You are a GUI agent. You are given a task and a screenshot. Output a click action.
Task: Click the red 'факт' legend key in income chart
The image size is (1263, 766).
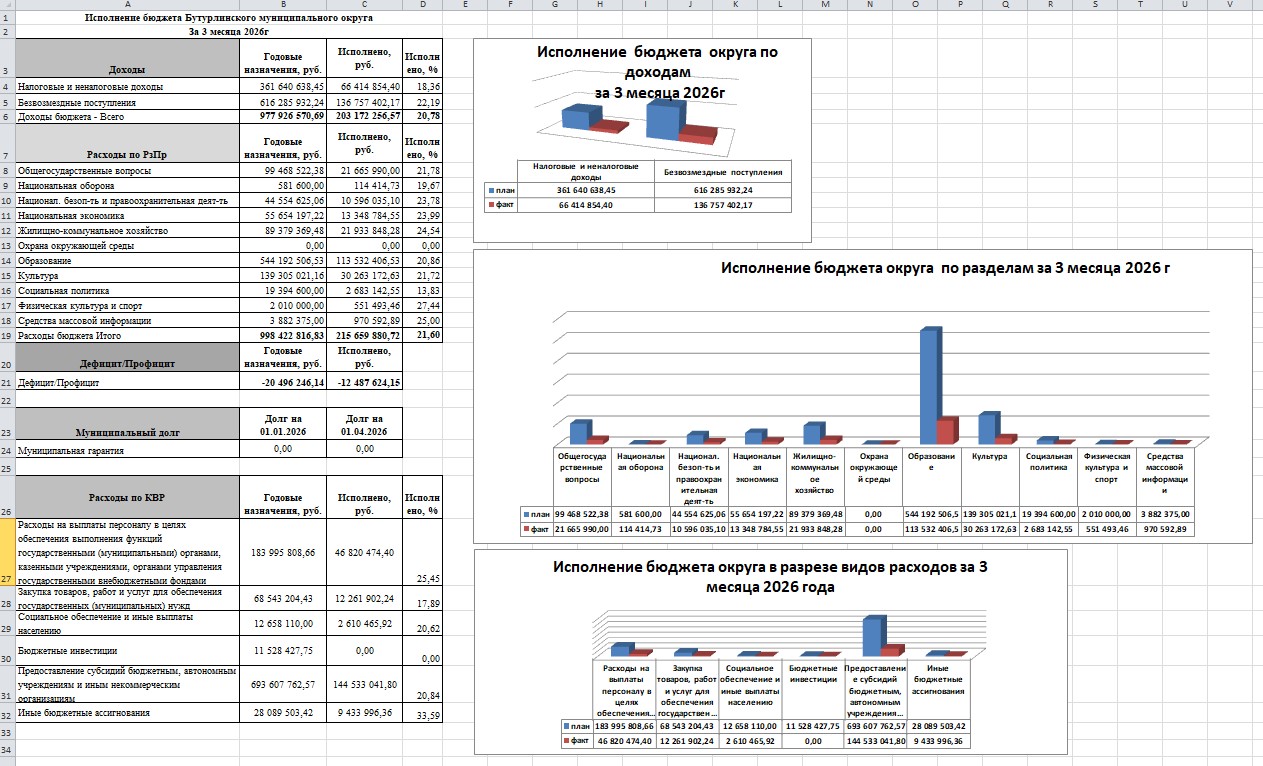tap(491, 205)
